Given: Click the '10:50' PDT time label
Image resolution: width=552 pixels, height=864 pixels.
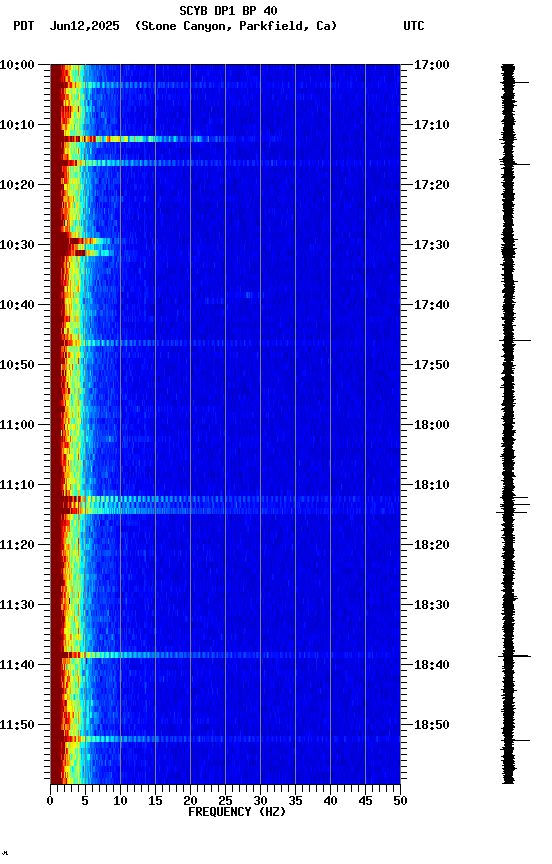Looking at the screenshot, I should 17,365.
